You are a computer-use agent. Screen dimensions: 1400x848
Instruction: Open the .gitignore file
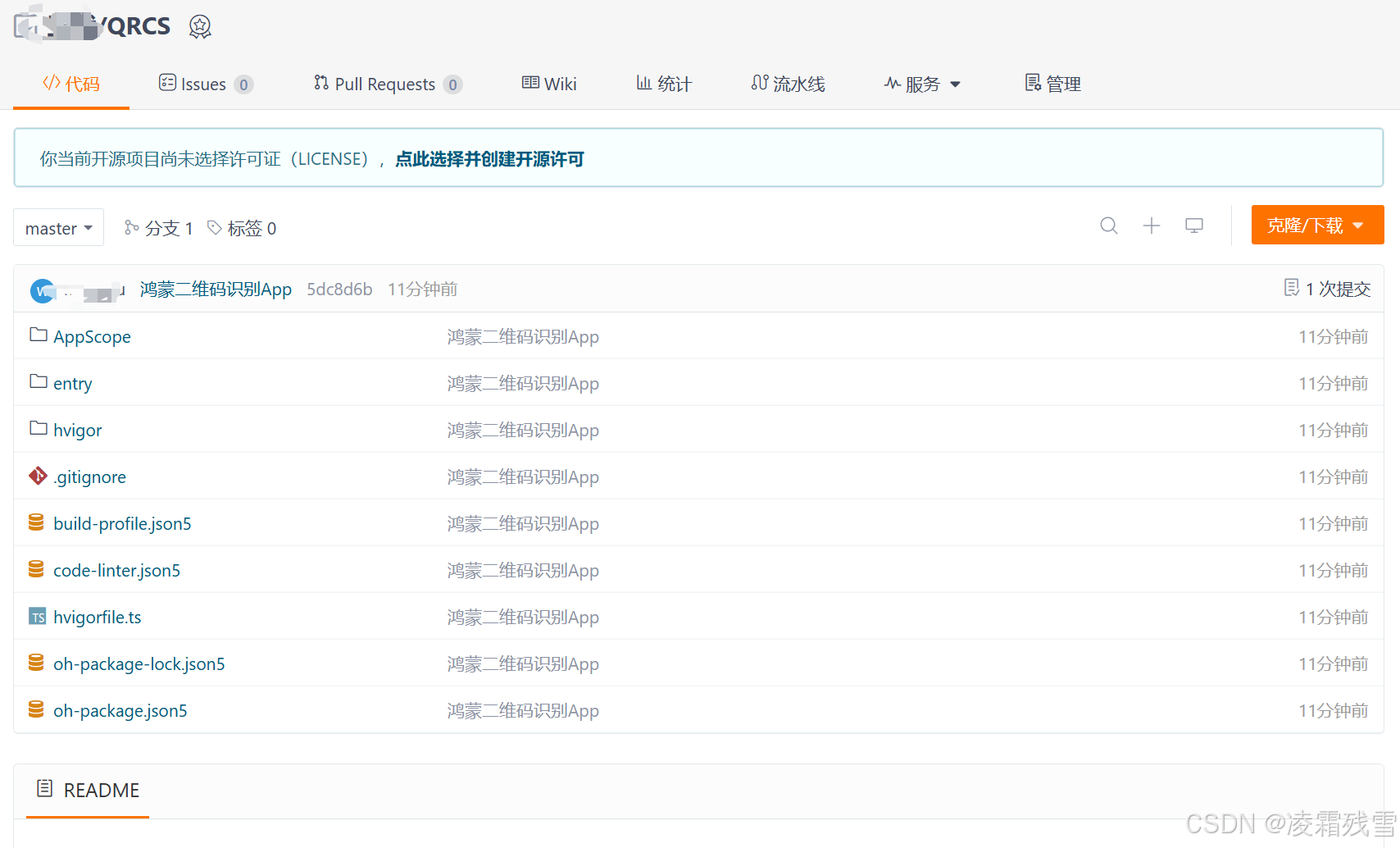click(x=89, y=476)
